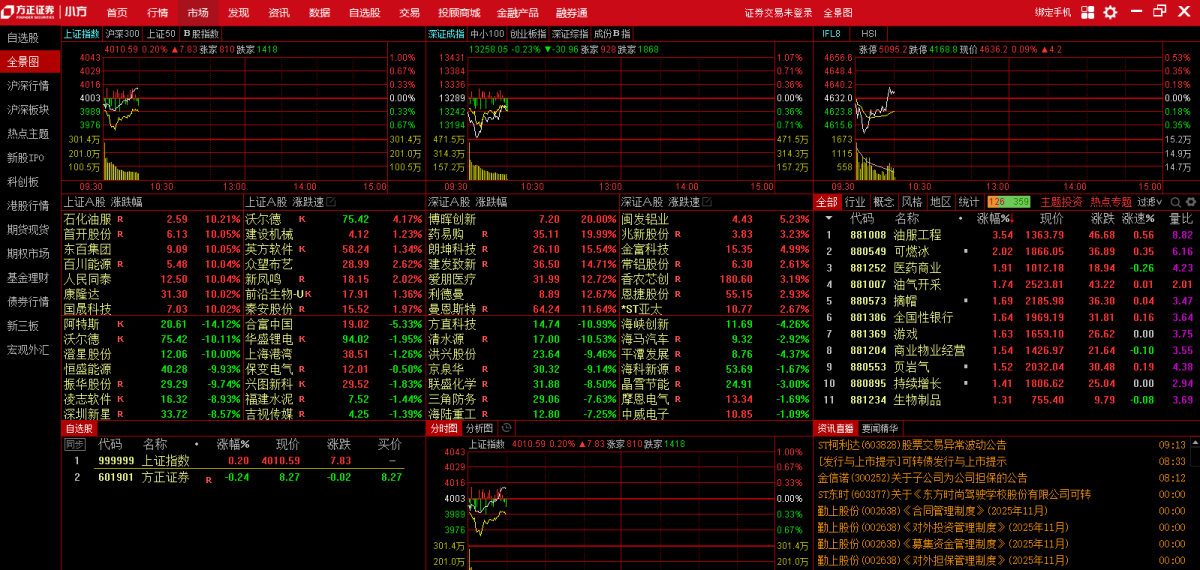Switch the index chart to HSI

[868, 33]
